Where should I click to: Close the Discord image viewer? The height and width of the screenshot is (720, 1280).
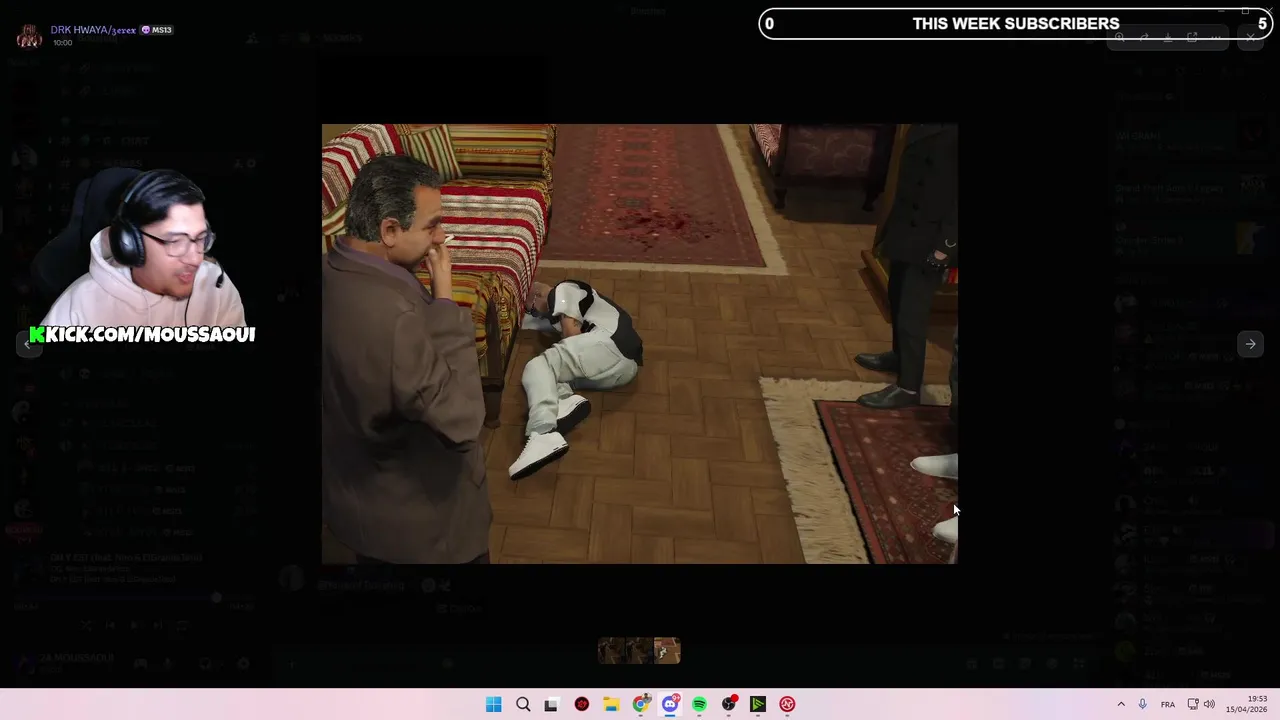coord(1250,38)
